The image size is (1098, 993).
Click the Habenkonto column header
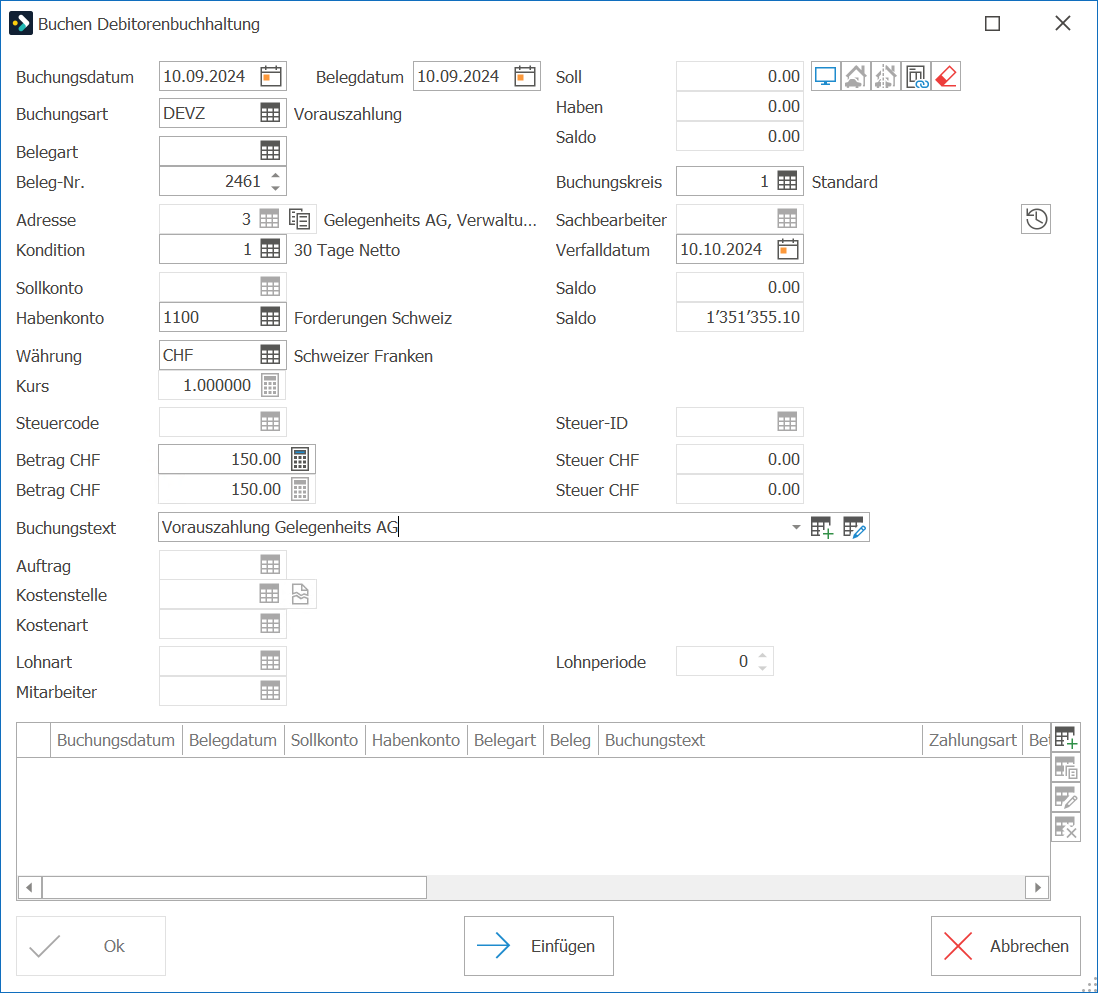[416, 740]
